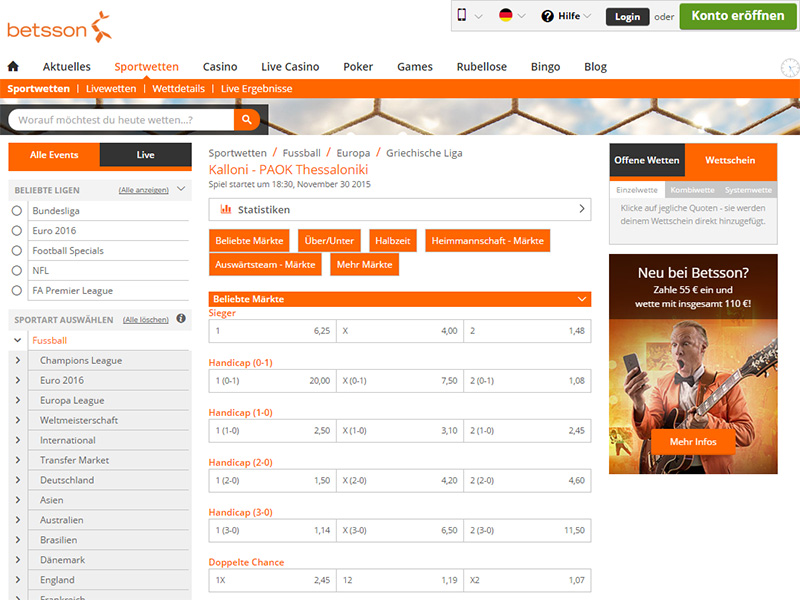Image resolution: width=800 pixels, height=600 pixels.
Task: Expand the Europa League tree item
Action: pyautogui.click(x=18, y=400)
